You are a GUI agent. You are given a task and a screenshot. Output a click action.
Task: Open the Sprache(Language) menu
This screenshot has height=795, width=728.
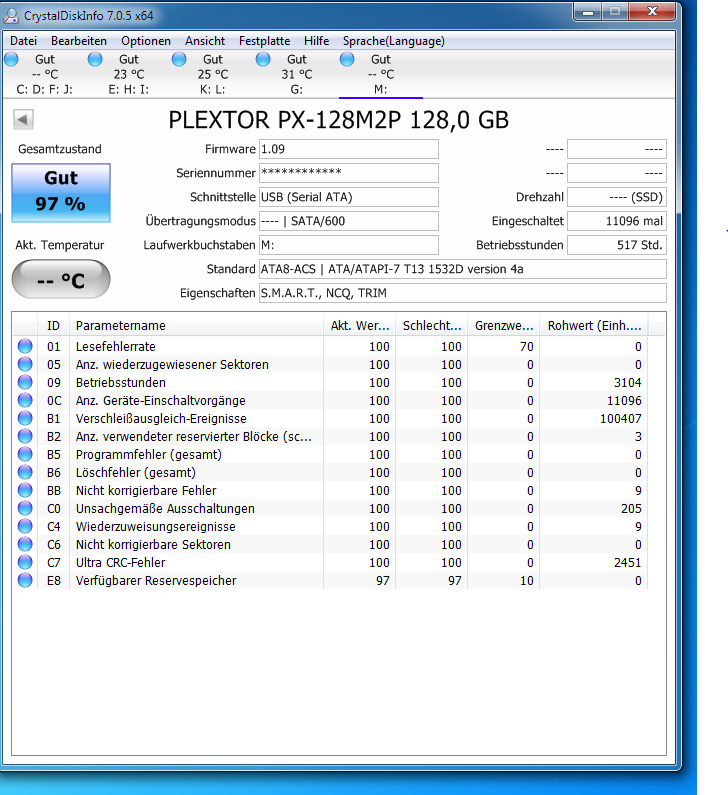click(393, 41)
